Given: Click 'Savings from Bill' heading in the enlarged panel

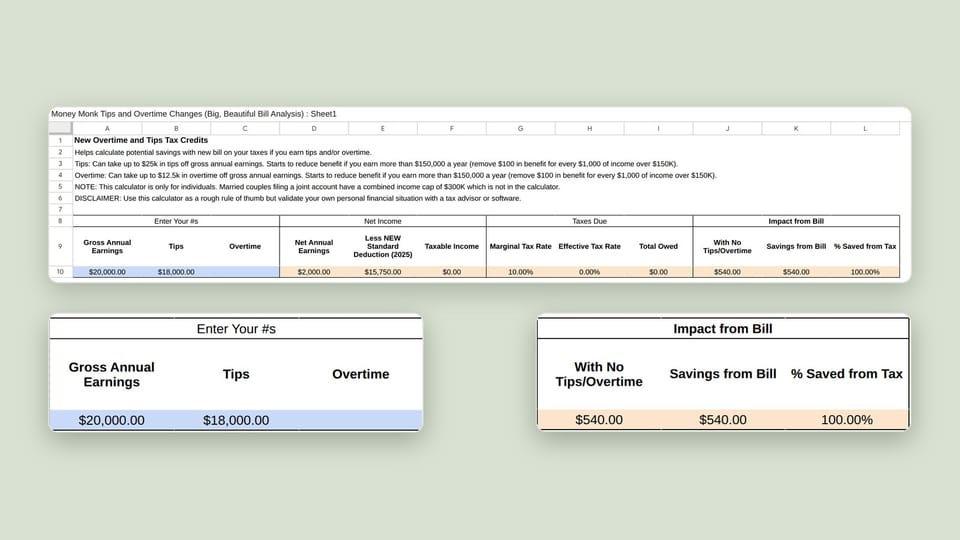Looking at the screenshot, I should (x=723, y=374).
